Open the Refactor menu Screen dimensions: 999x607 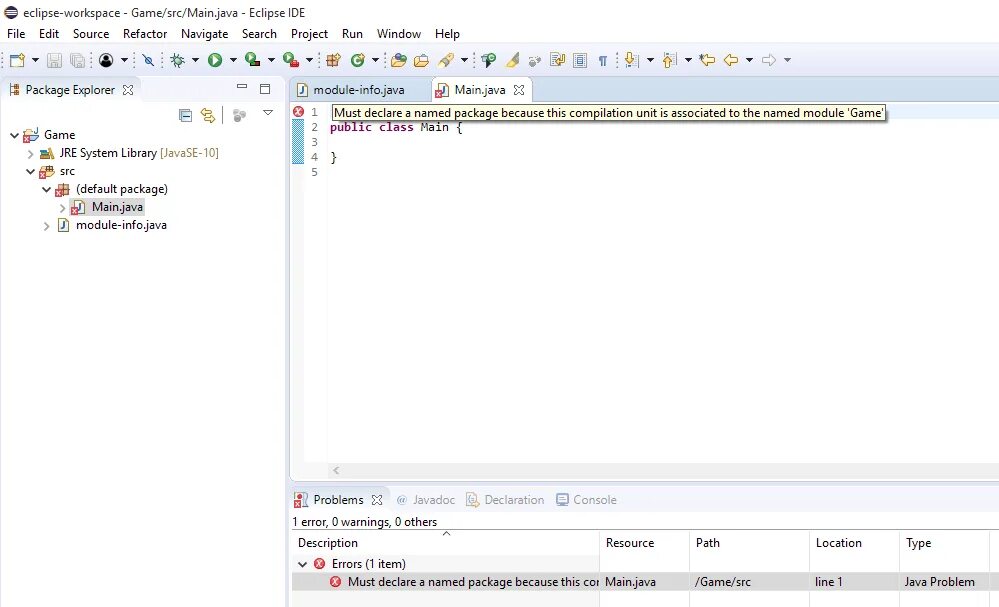coord(145,34)
